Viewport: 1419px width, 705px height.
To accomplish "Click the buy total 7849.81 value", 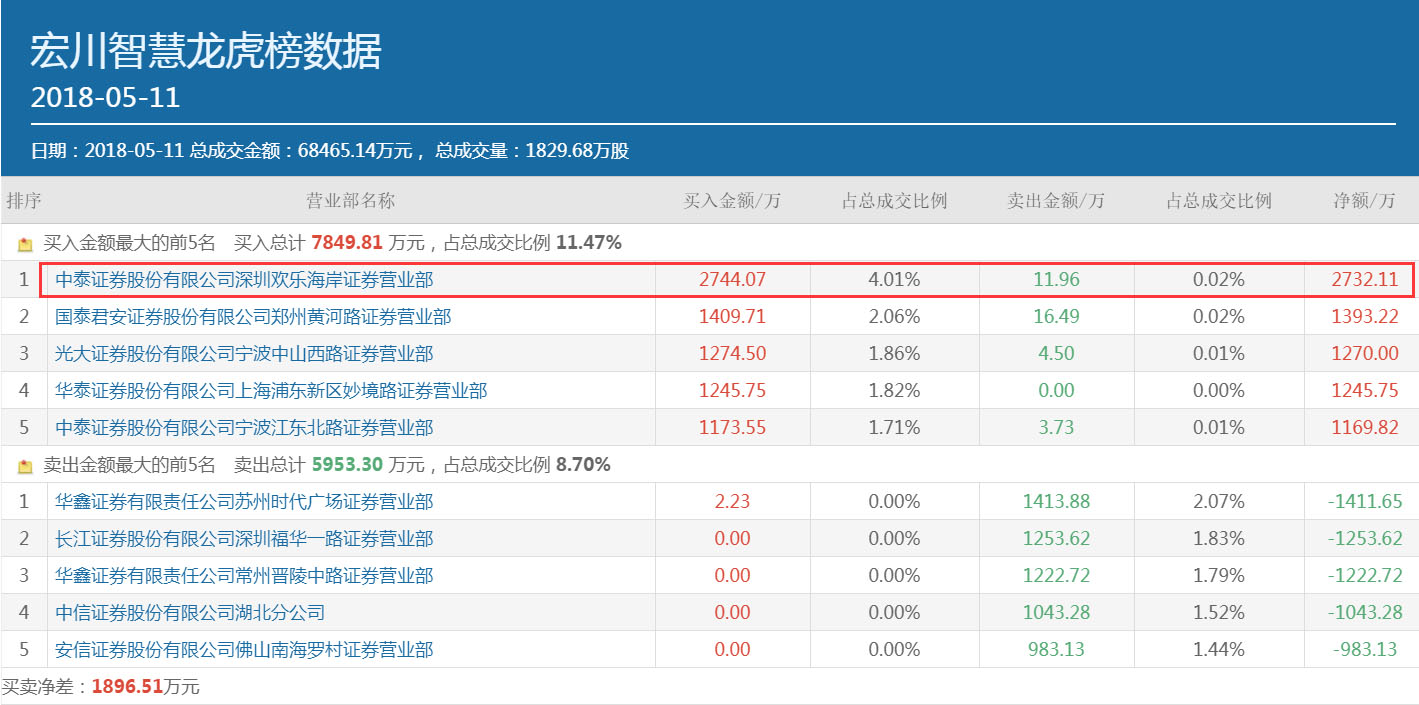I will point(347,243).
